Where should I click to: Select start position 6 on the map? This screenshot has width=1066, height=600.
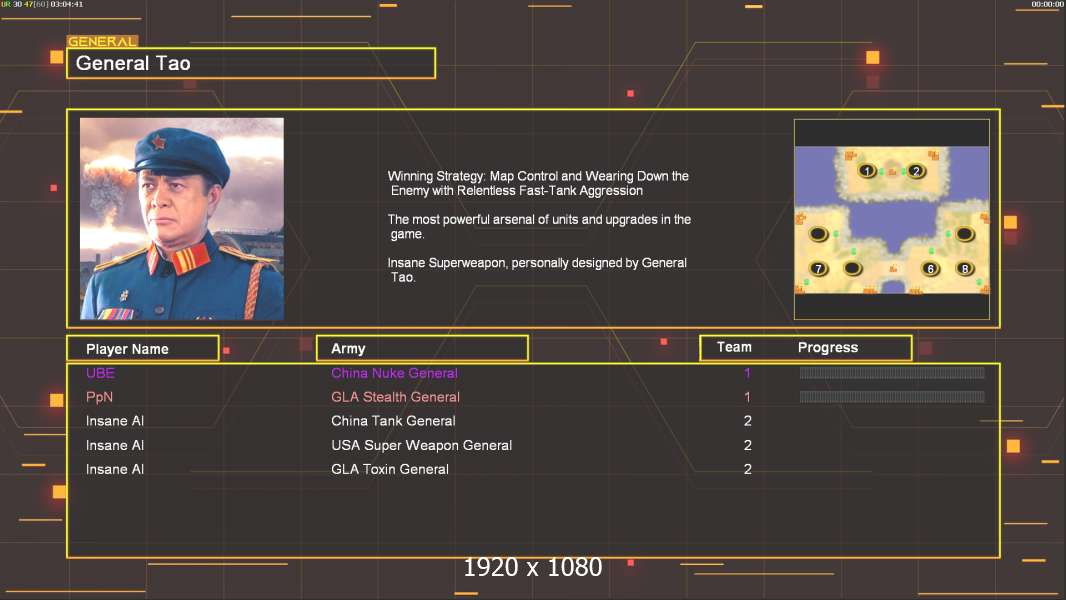click(931, 268)
